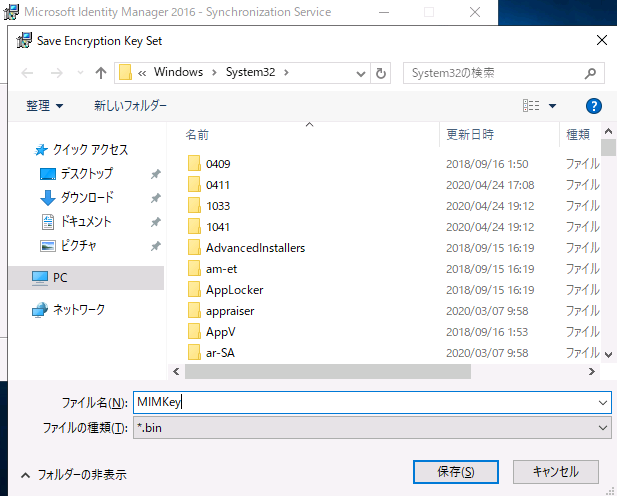Click the horizontal scrollbar left arrow
This screenshot has height=496, width=617.
coord(176,372)
